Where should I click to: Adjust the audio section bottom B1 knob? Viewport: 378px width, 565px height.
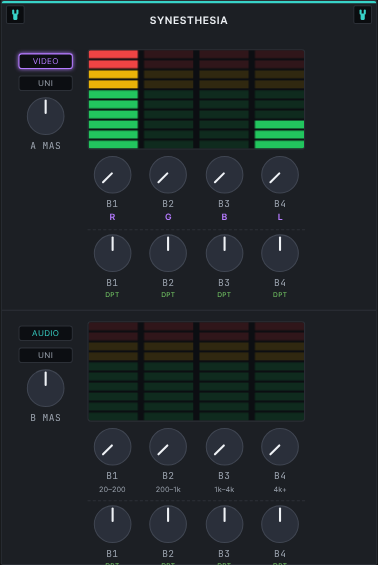112,524
